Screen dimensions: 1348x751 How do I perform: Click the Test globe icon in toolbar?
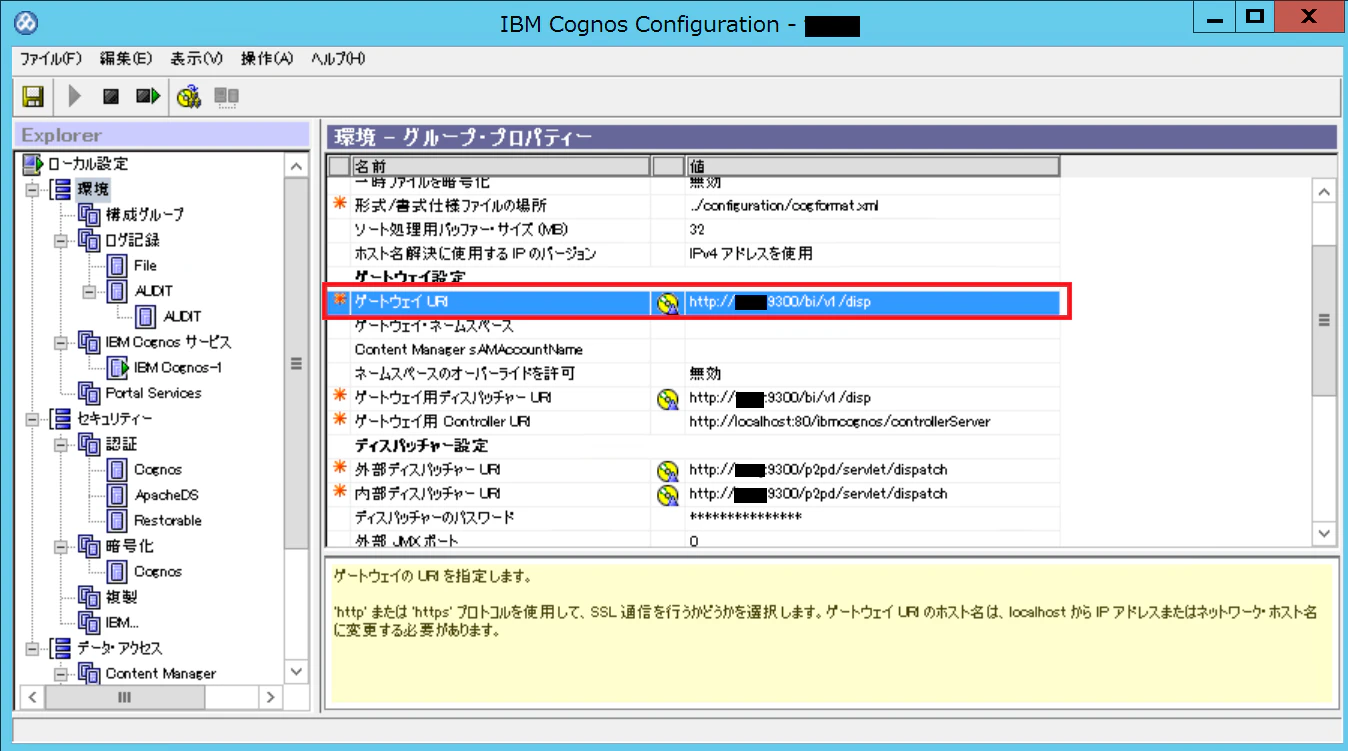point(189,97)
